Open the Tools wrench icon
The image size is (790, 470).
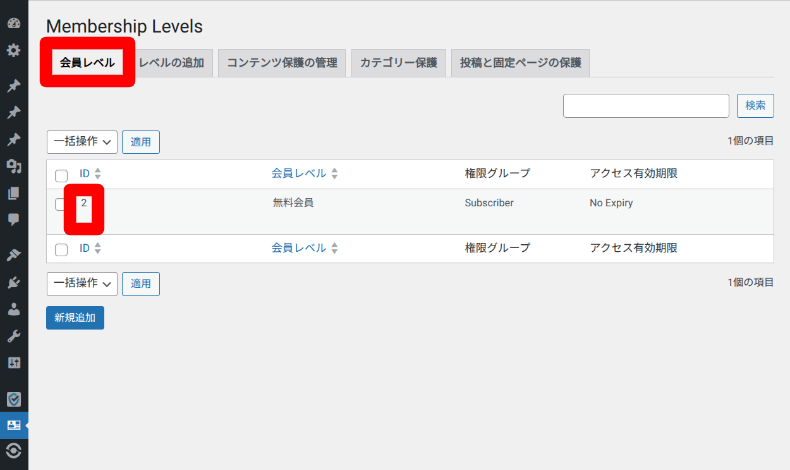[x=14, y=336]
